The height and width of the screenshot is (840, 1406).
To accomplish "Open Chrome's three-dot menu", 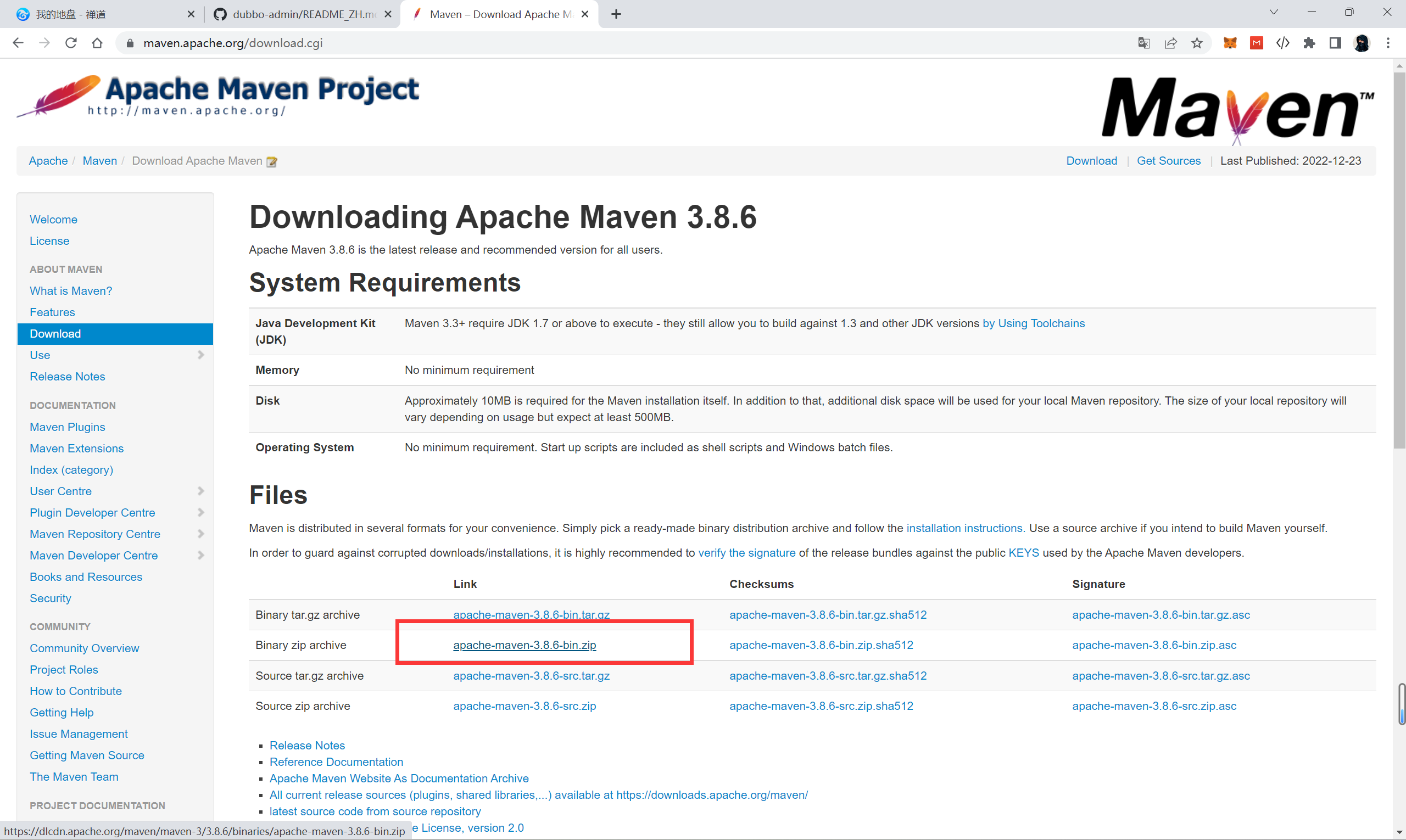I will coord(1388,43).
